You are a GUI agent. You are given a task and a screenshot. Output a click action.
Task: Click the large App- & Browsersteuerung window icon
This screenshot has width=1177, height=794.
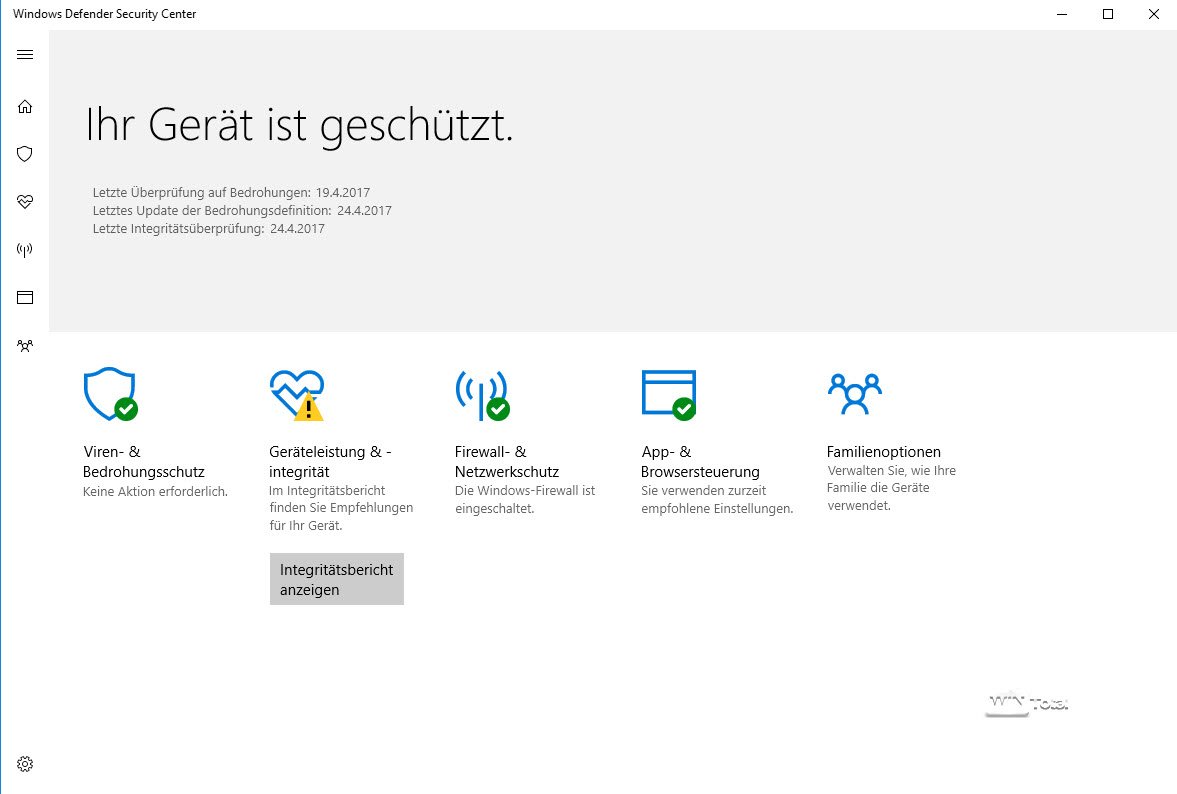669,395
